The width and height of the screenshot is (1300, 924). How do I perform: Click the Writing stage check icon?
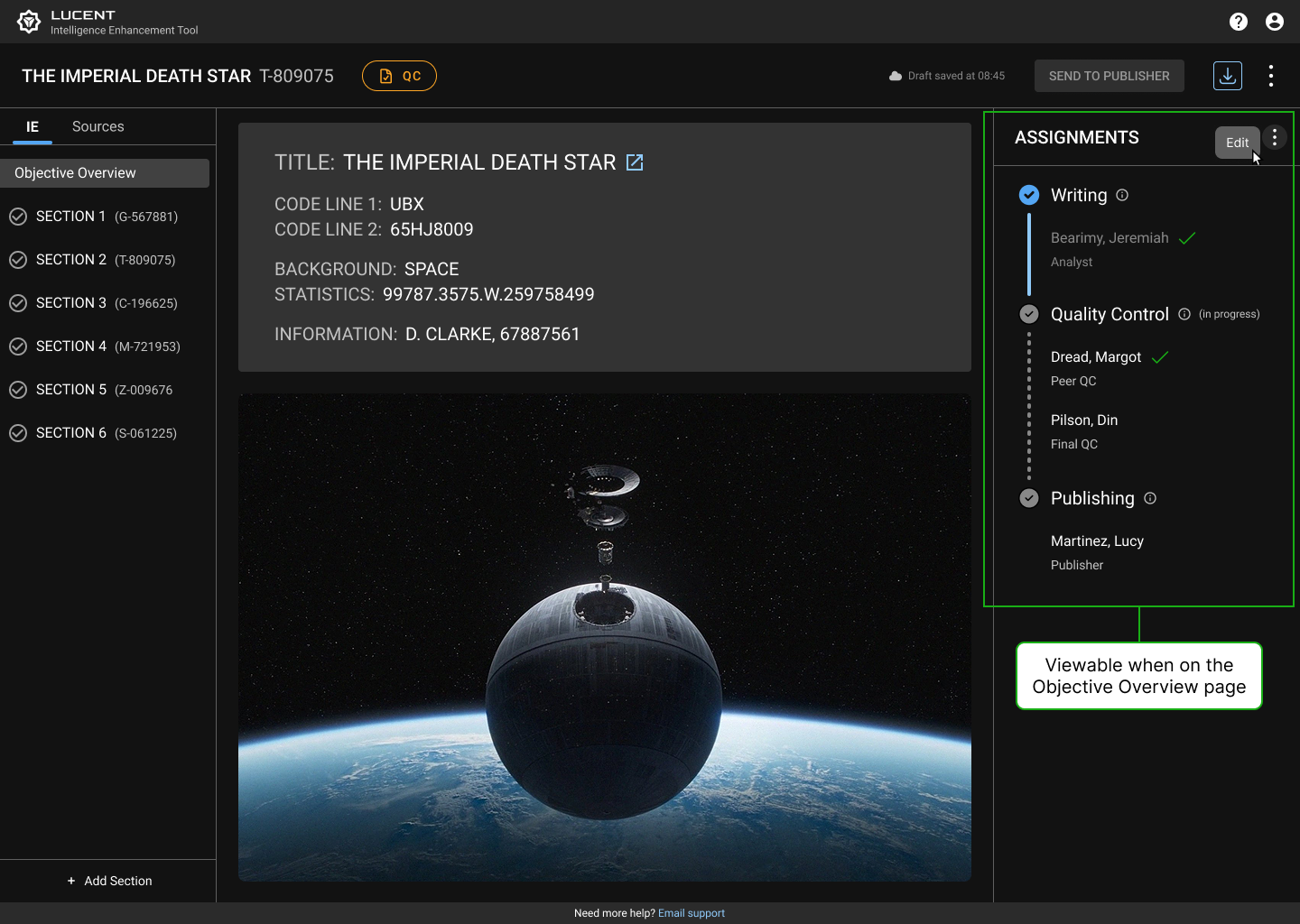click(x=1029, y=195)
